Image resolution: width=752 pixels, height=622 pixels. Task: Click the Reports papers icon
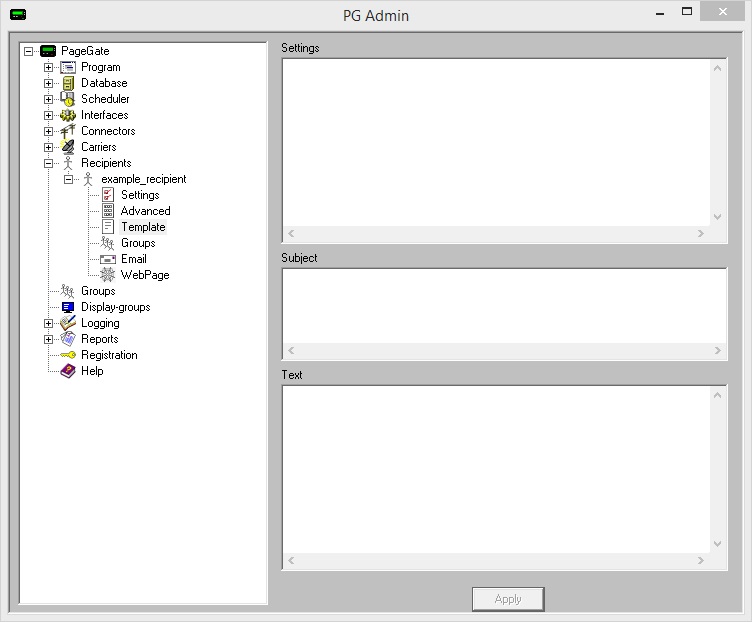click(68, 339)
